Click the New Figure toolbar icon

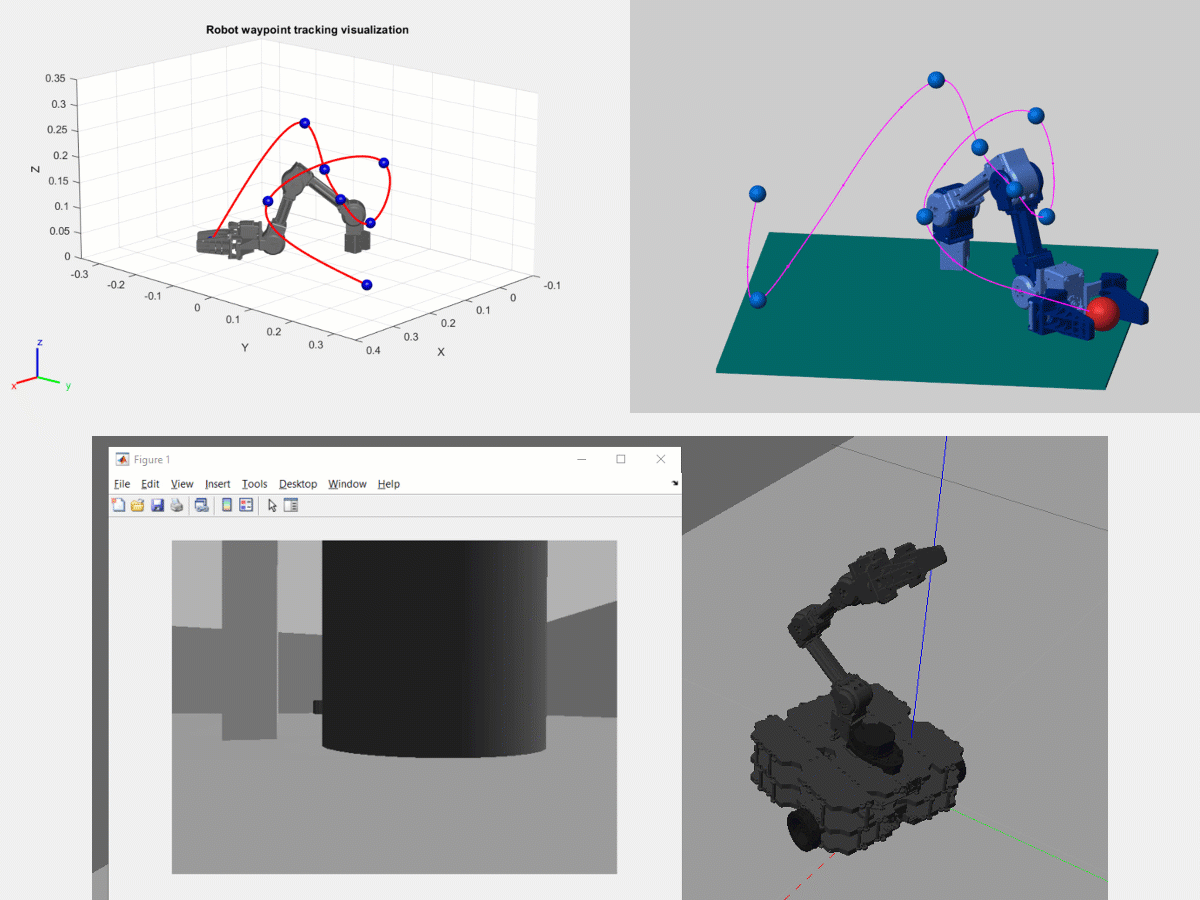[119, 506]
